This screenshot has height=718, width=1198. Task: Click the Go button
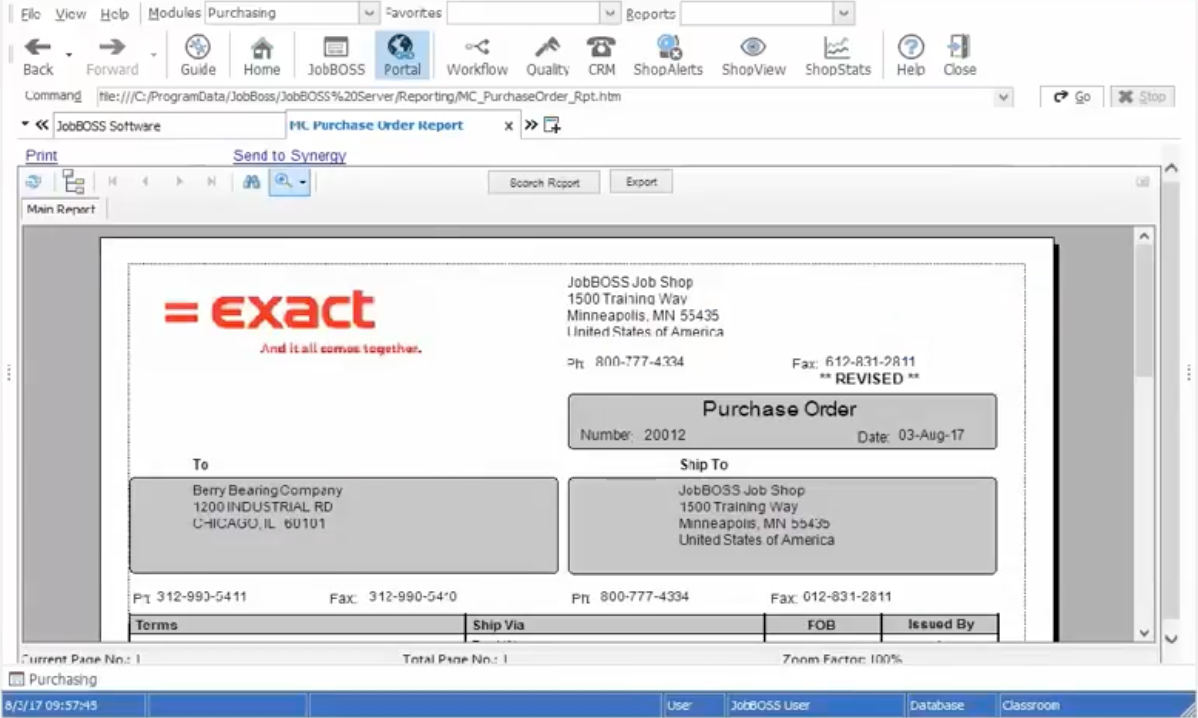point(1072,97)
